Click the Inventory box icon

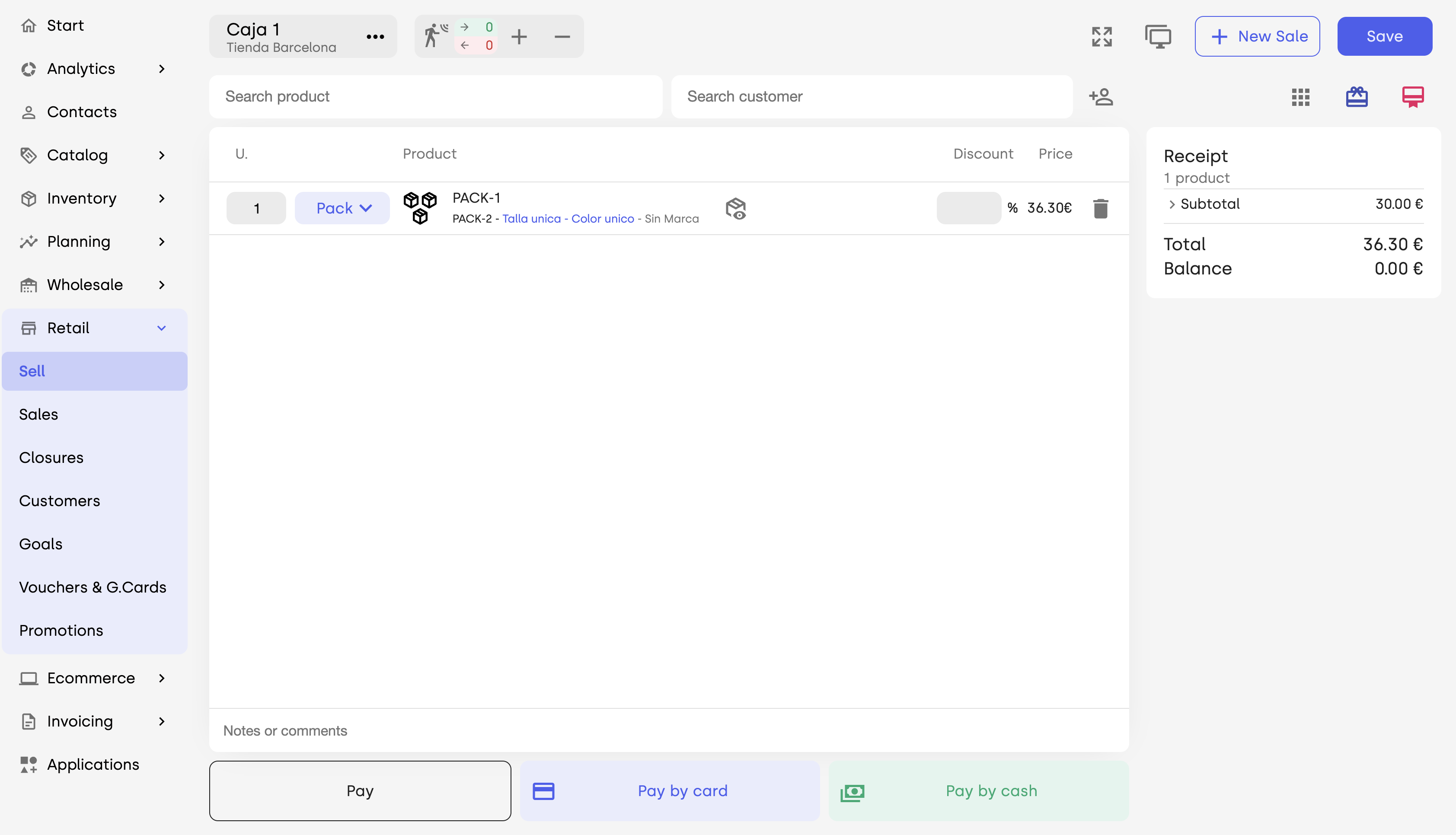pyautogui.click(x=29, y=198)
